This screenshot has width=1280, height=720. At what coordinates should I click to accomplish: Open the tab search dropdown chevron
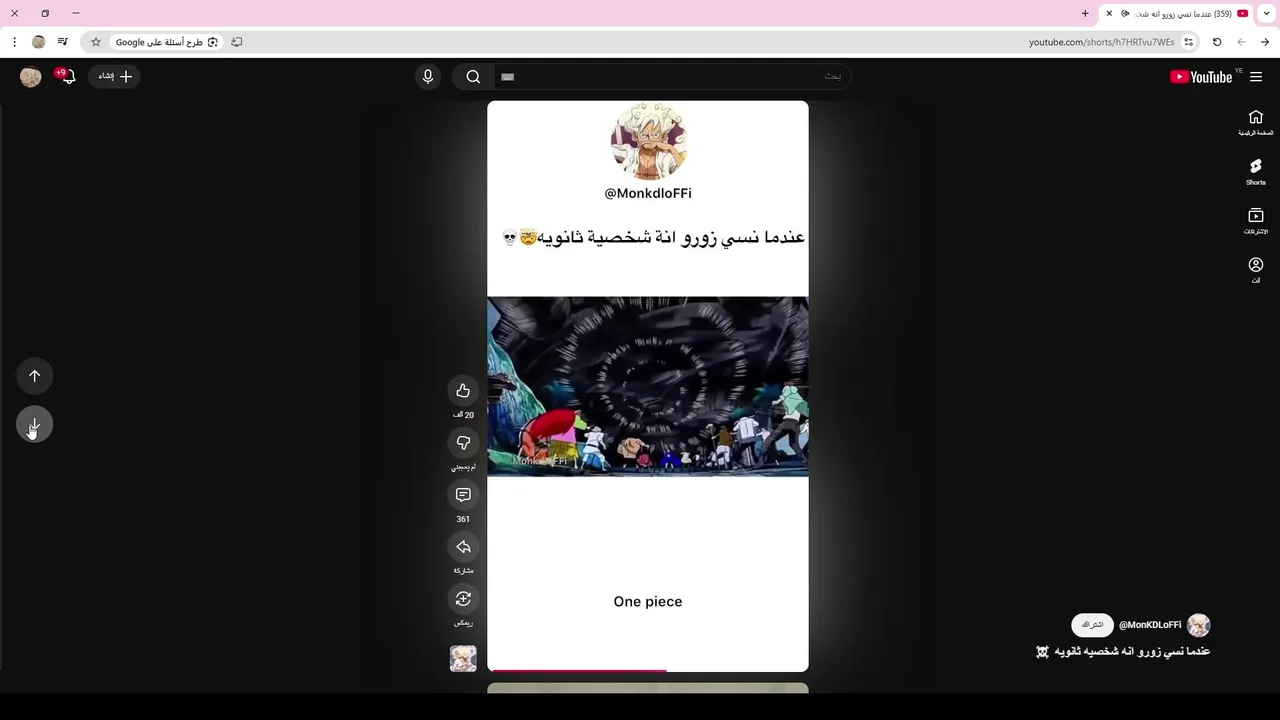[x=1267, y=14]
